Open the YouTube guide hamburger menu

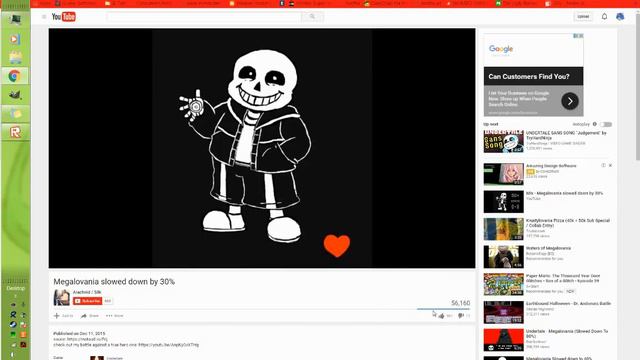tap(44, 17)
